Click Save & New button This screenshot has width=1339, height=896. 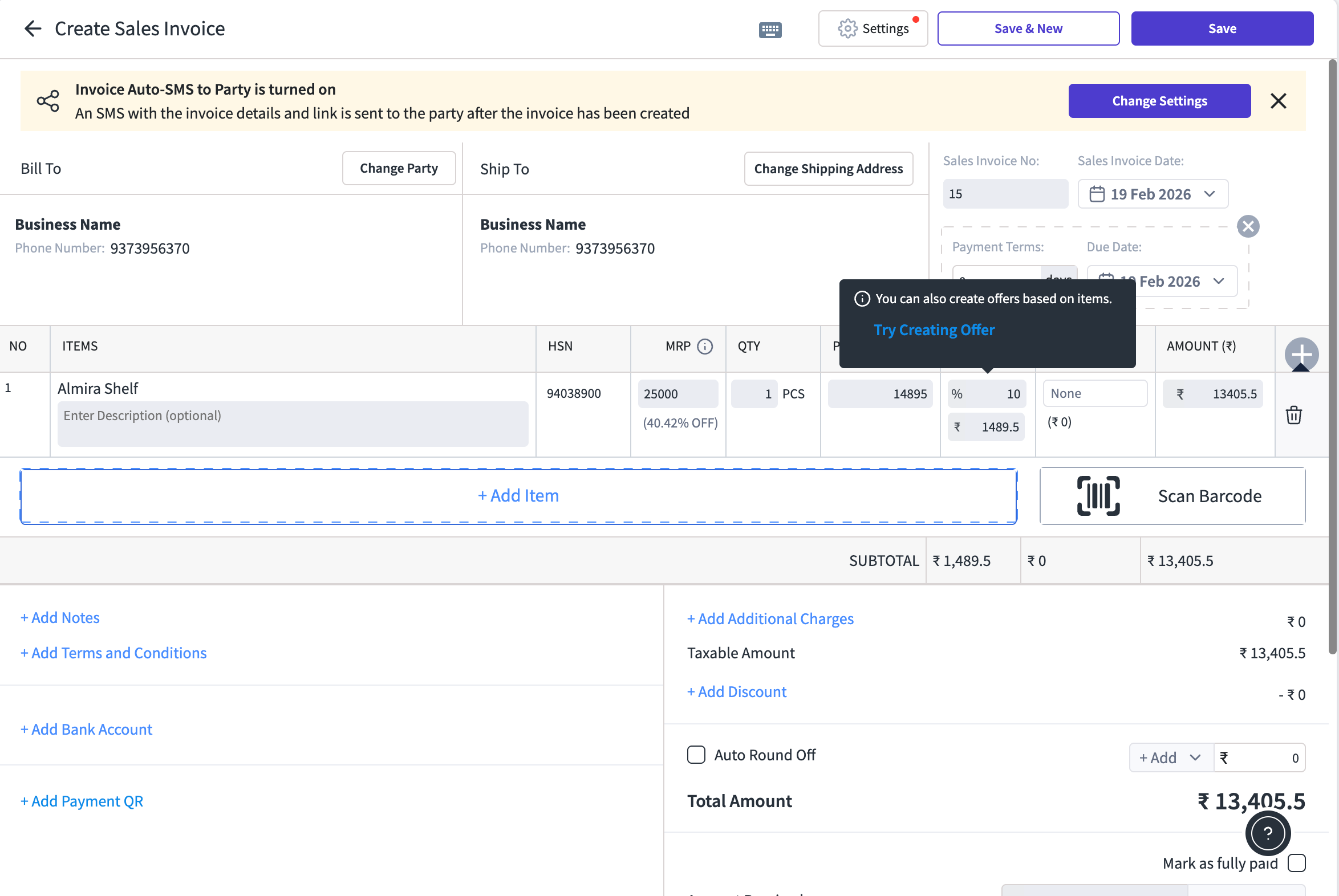[1028, 28]
